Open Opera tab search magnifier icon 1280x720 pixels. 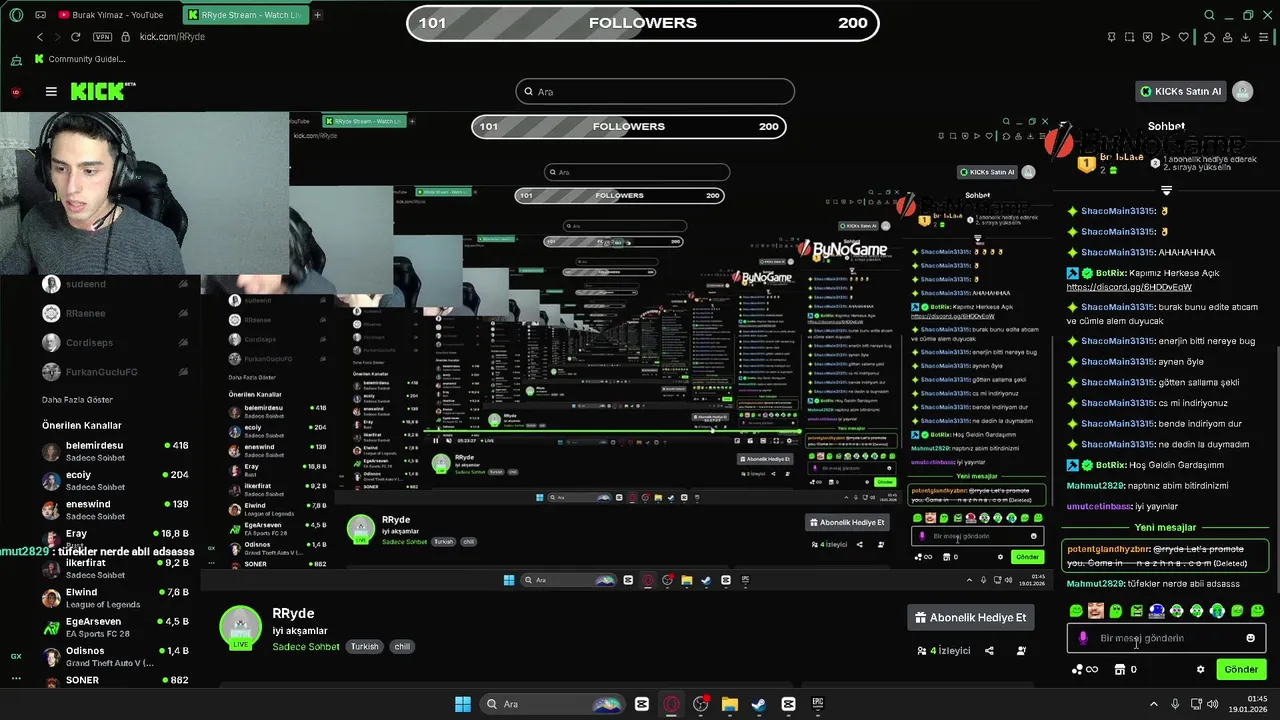point(1209,15)
